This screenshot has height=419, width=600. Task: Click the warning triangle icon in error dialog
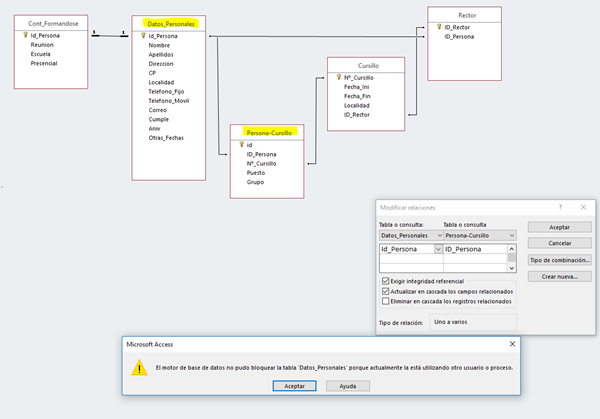140,367
